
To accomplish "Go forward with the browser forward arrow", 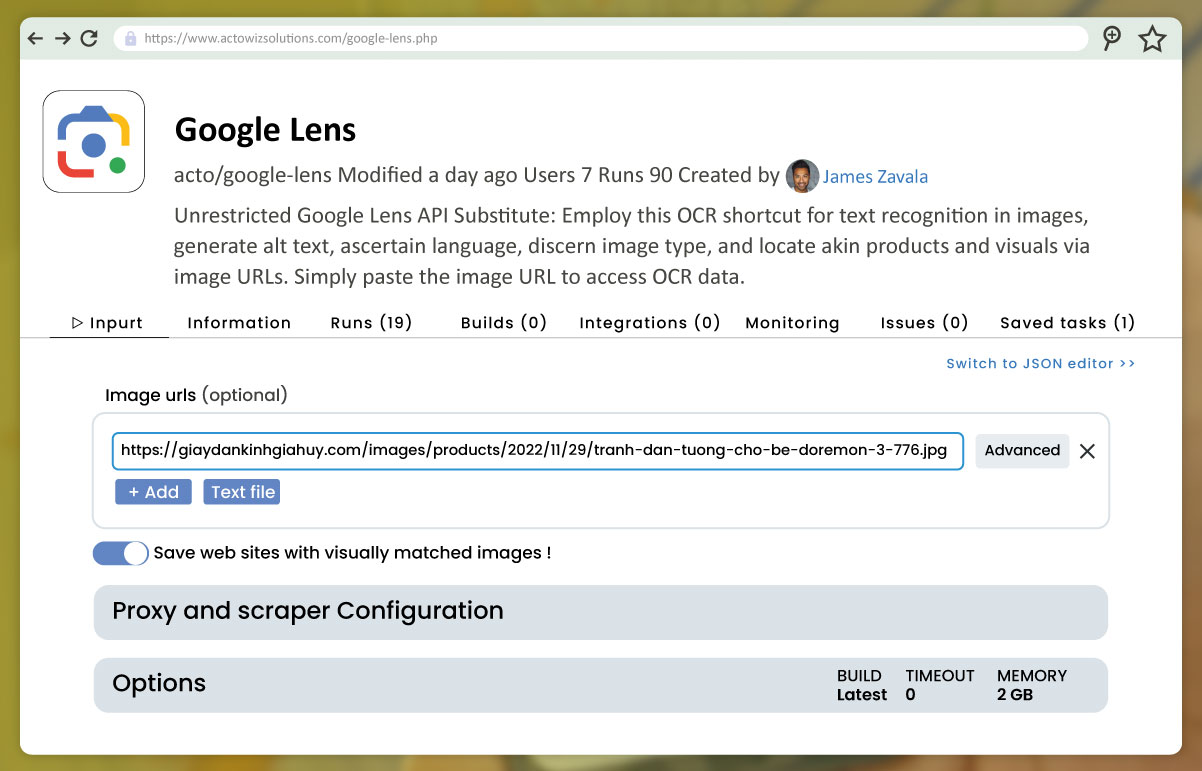I will coord(62,38).
